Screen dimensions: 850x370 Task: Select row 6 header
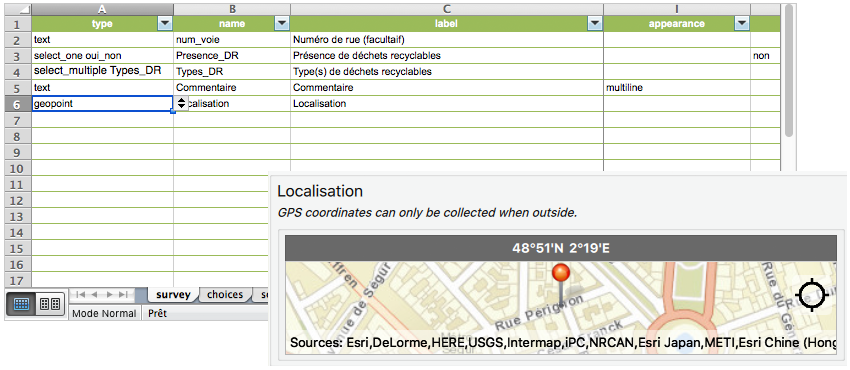point(17,104)
